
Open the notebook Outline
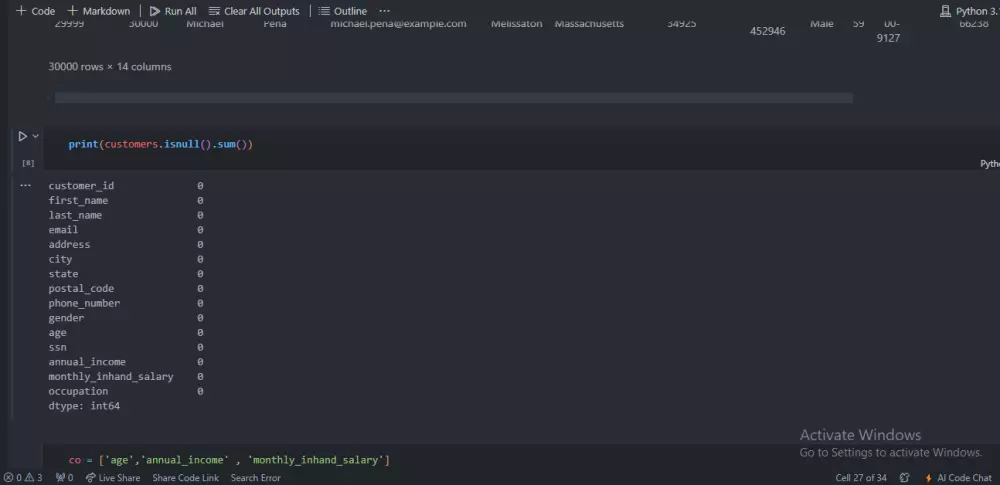click(x=342, y=11)
